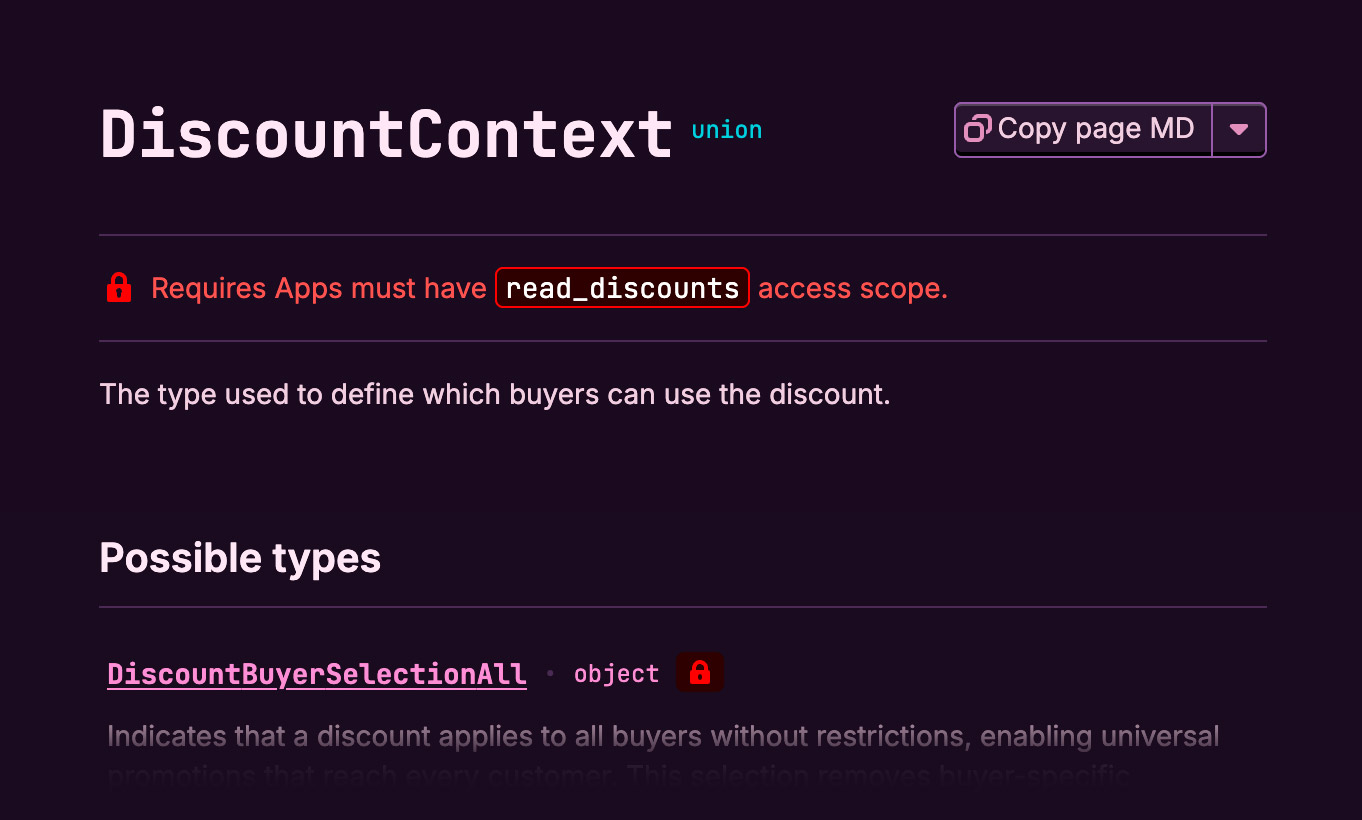Click the DiscountContext page title

click(387, 134)
